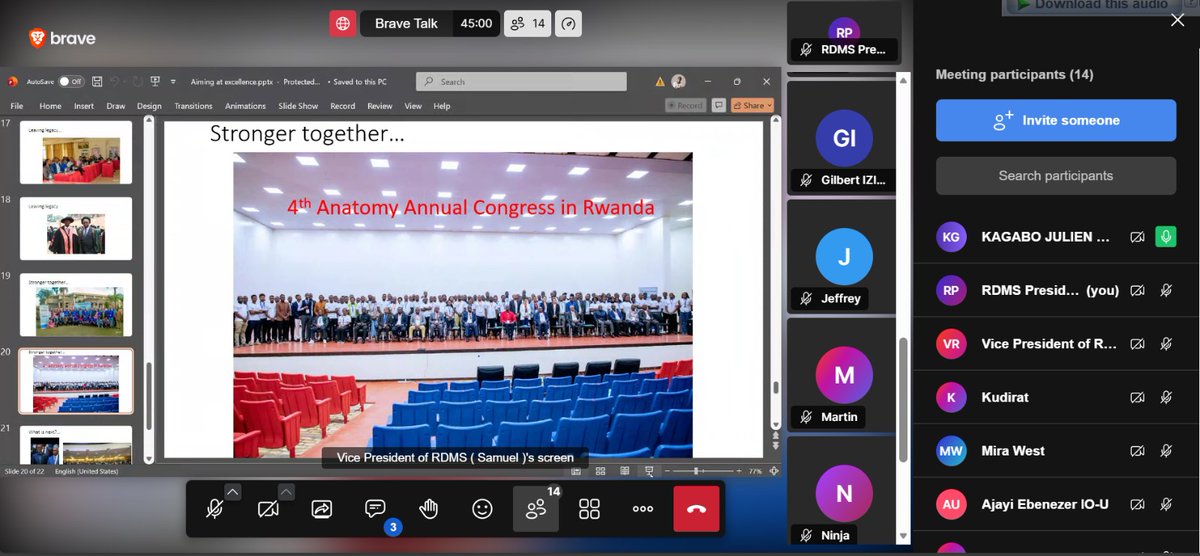Turn on the camera in the call toolbar
This screenshot has width=1200, height=556.
(x=268, y=509)
